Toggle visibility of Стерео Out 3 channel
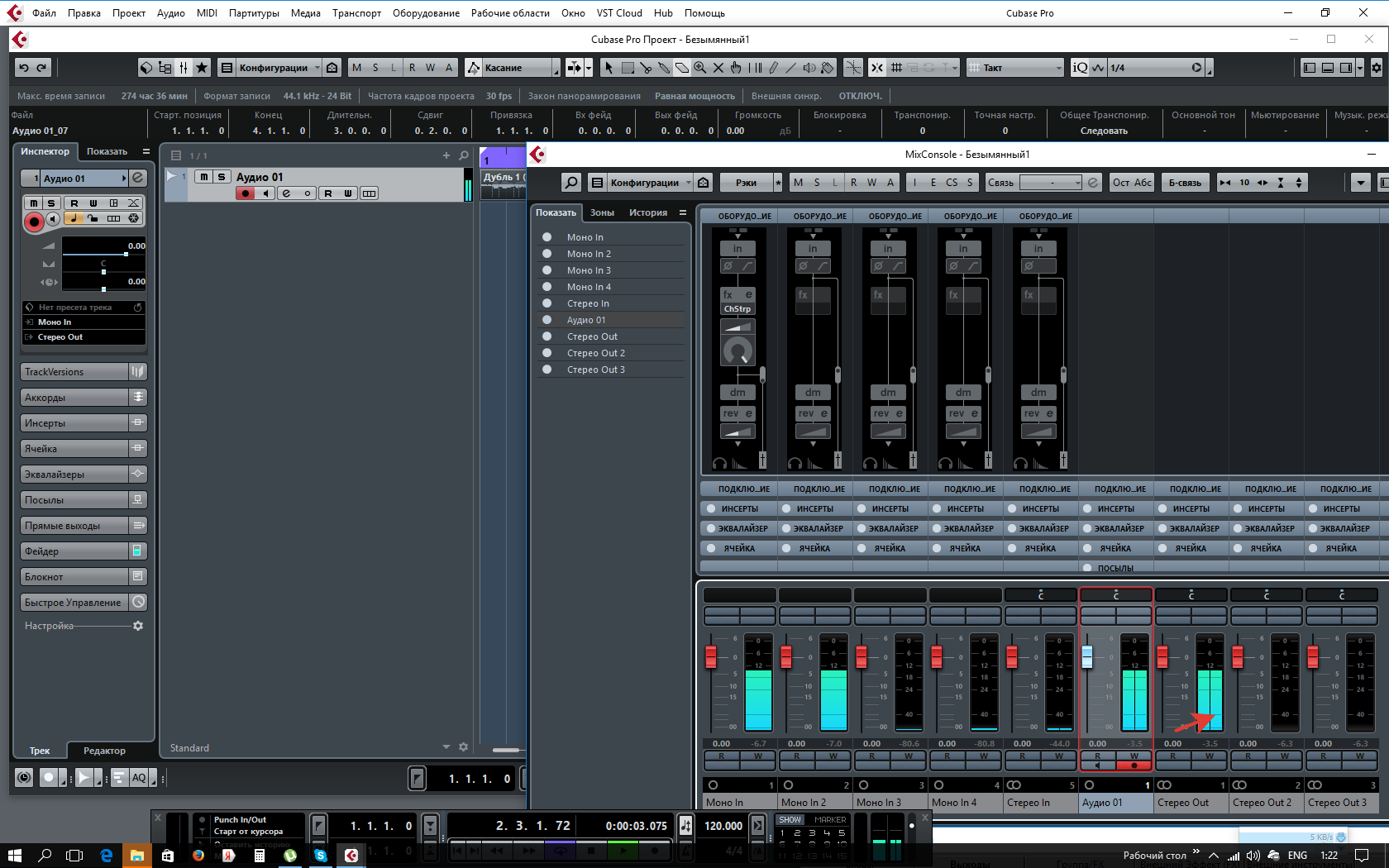This screenshot has height=868, width=1389. click(547, 370)
